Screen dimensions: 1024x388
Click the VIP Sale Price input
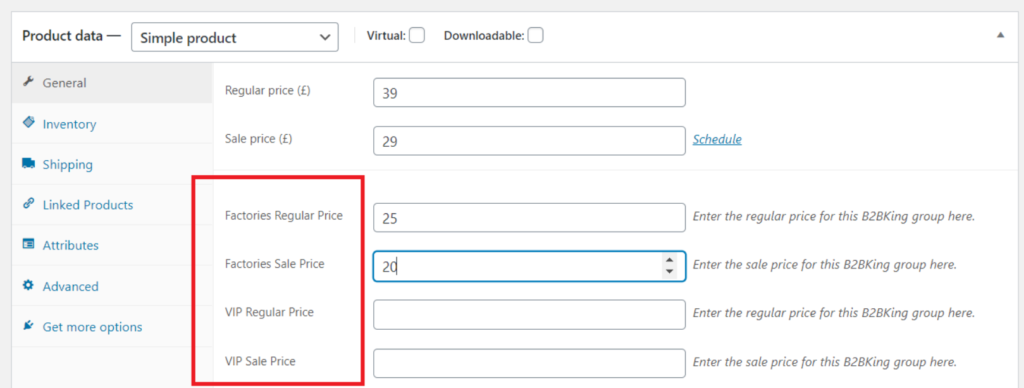(x=530, y=363)
